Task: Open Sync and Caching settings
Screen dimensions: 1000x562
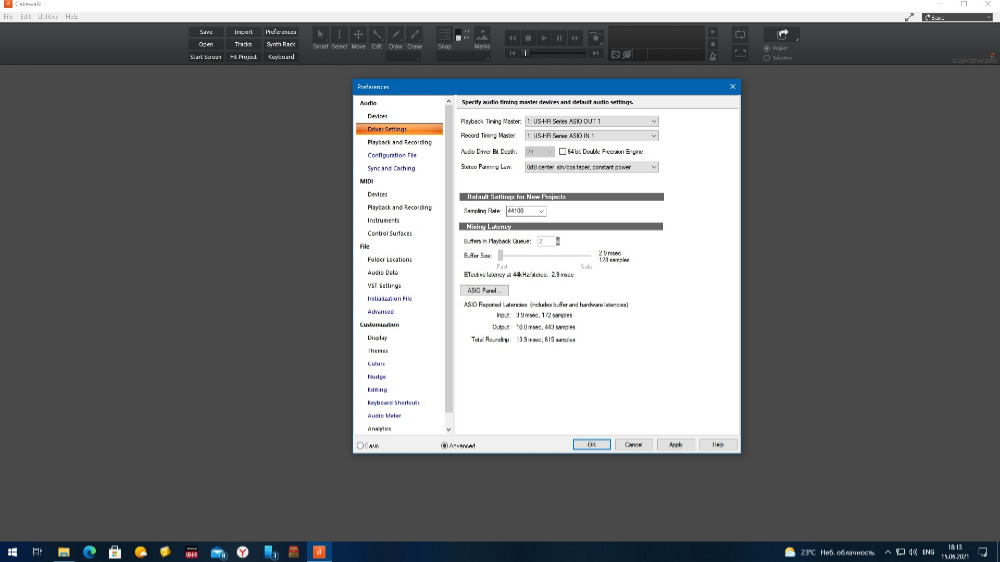Action: (x=391, y=168)
